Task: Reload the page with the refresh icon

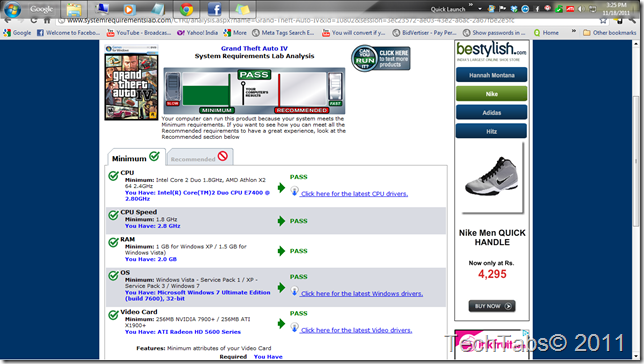Action: [34, 20]
